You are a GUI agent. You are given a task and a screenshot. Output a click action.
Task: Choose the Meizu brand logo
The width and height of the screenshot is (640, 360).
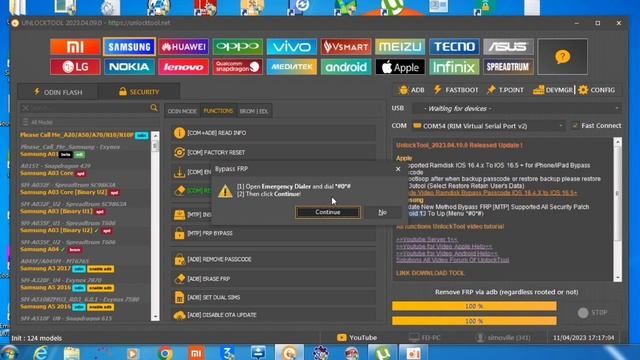click(x=400, y=47)
